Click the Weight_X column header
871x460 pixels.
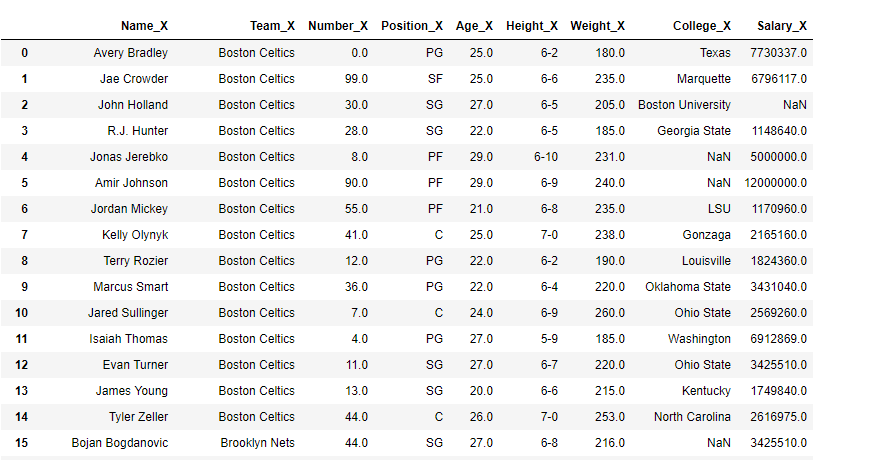tap(598, 26)
